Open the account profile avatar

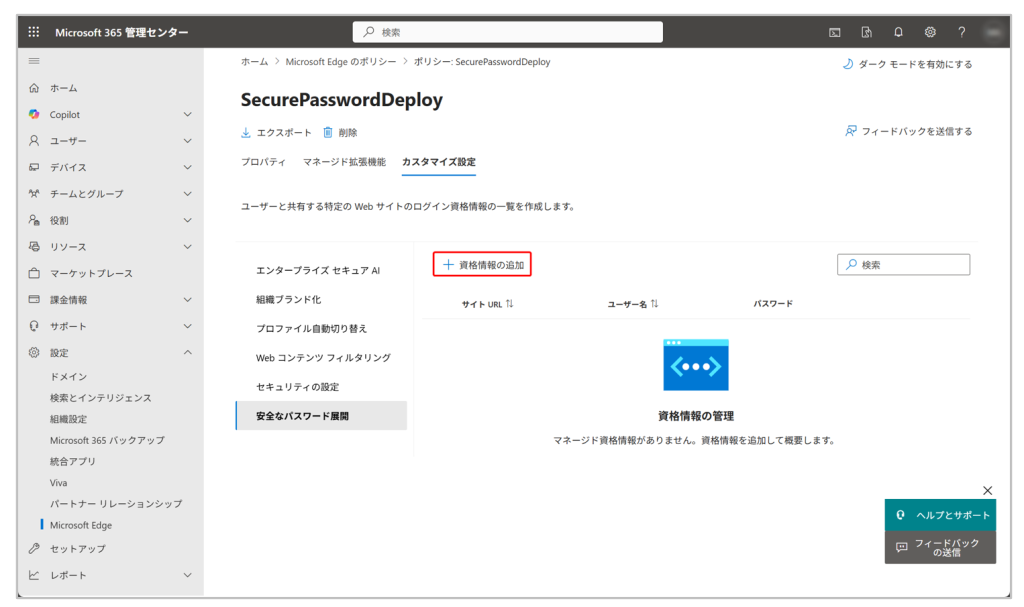click(994, 32)
